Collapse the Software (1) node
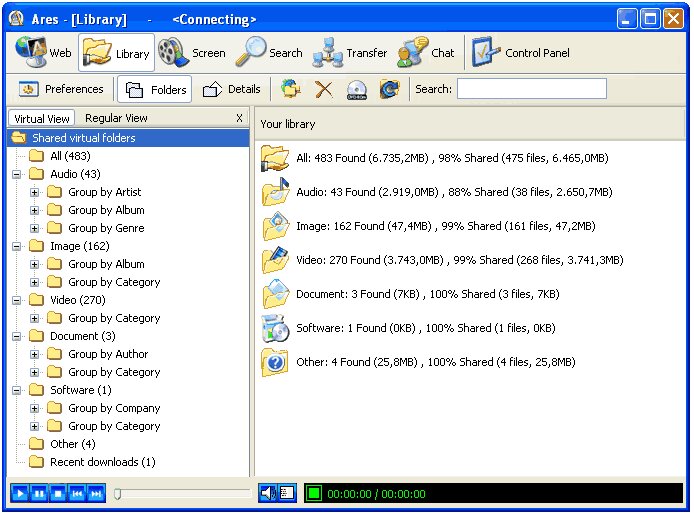 (x=16, y=390)
